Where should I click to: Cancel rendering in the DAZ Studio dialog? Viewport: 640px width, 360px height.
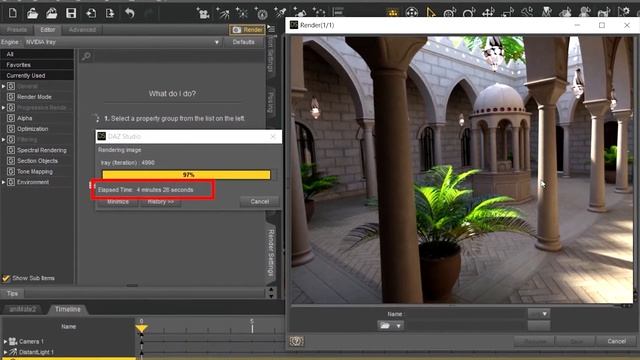pyautogui.click(x=260, y=202)
